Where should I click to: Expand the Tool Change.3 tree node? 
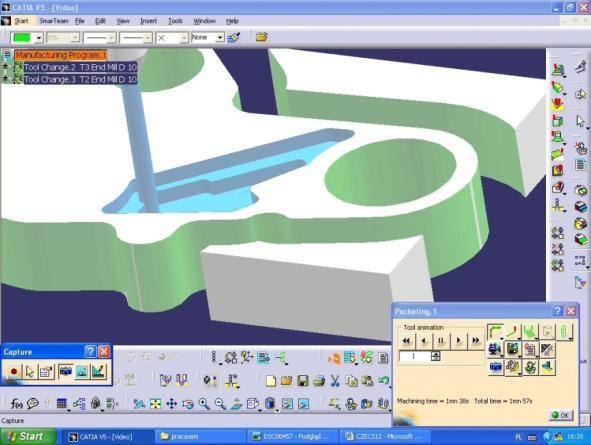pos(5,79)
